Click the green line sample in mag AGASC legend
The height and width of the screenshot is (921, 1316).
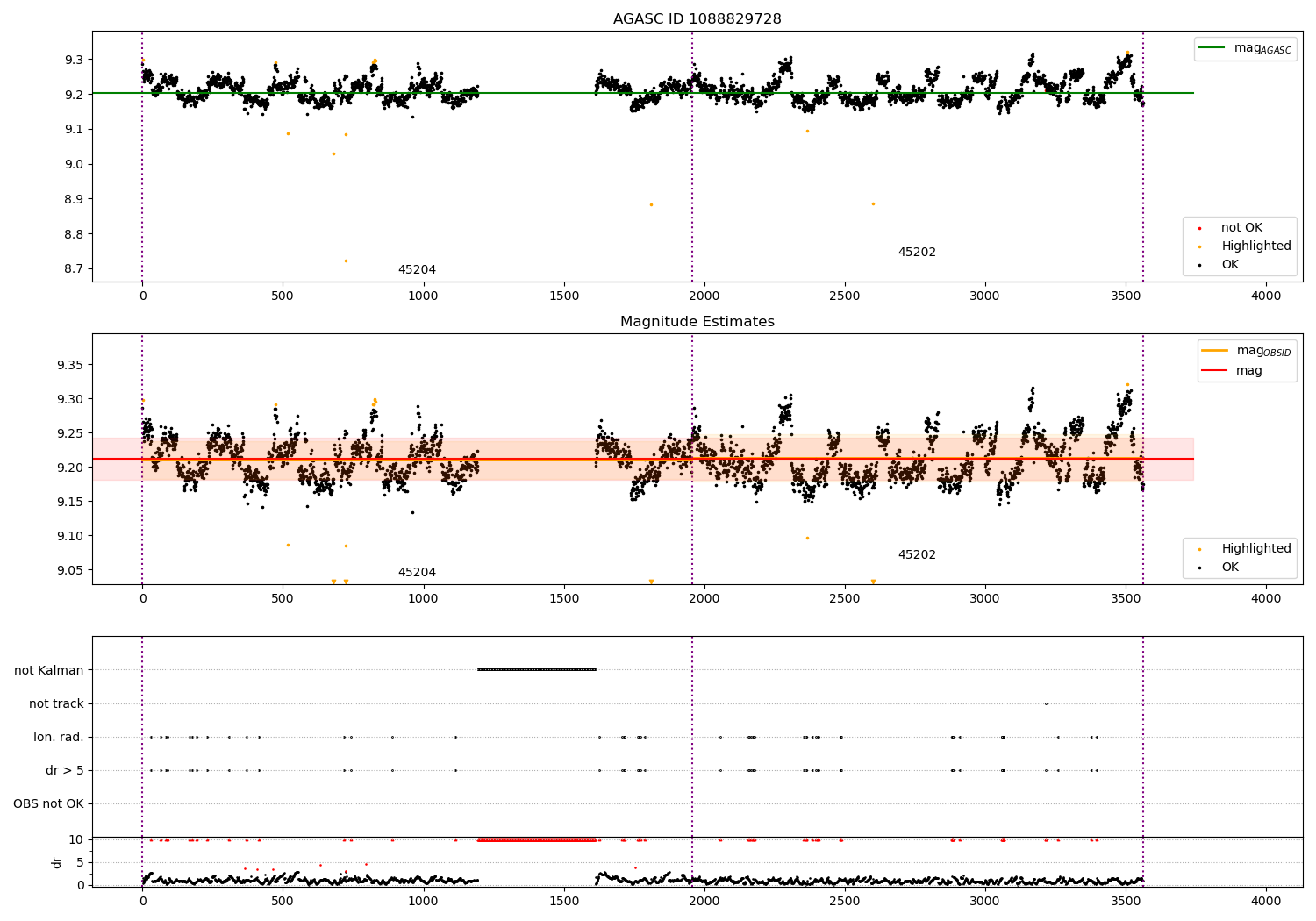click(x=1212, y=48)
